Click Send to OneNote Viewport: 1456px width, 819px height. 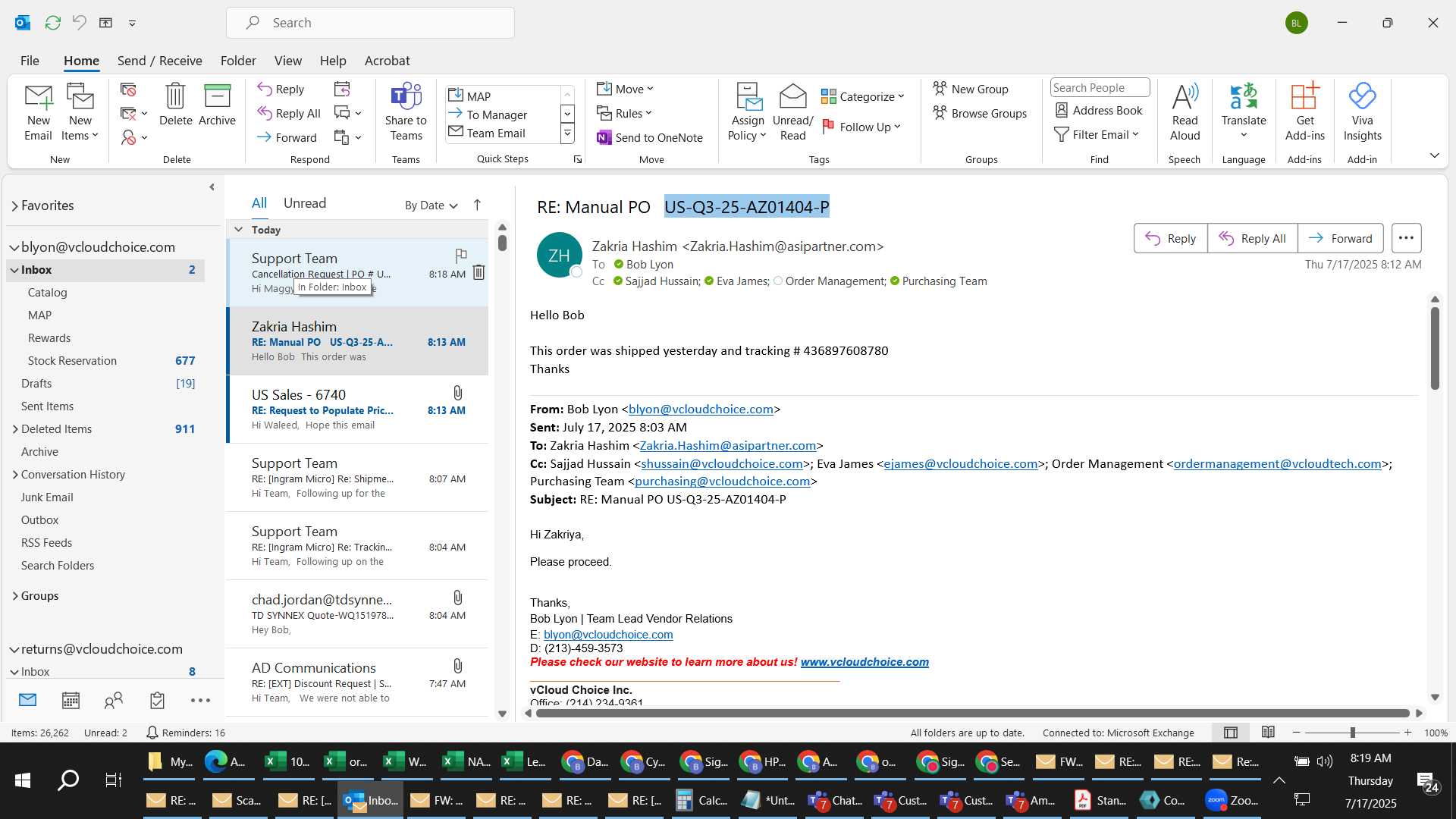pyautogui.click(x=649, y=137)
